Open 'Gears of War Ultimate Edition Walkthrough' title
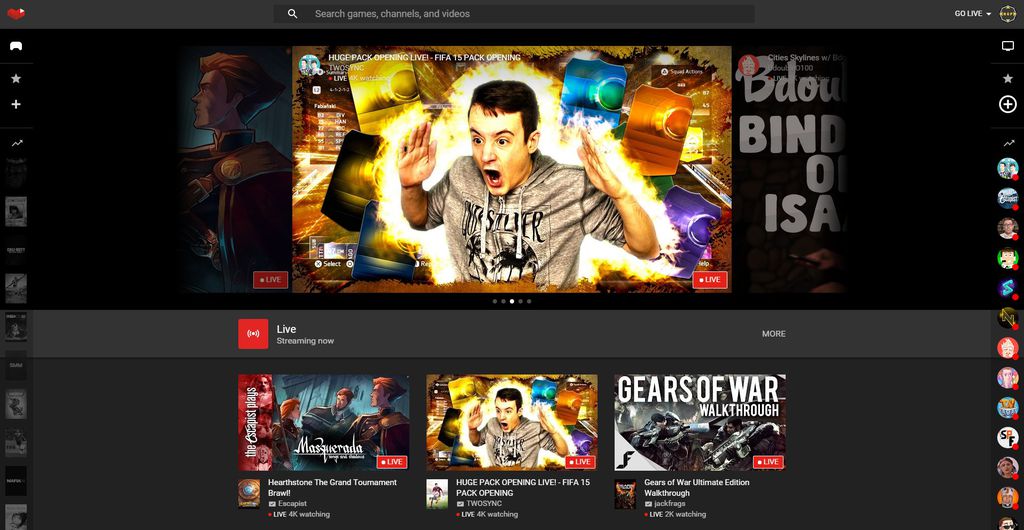 pos(697,488)
